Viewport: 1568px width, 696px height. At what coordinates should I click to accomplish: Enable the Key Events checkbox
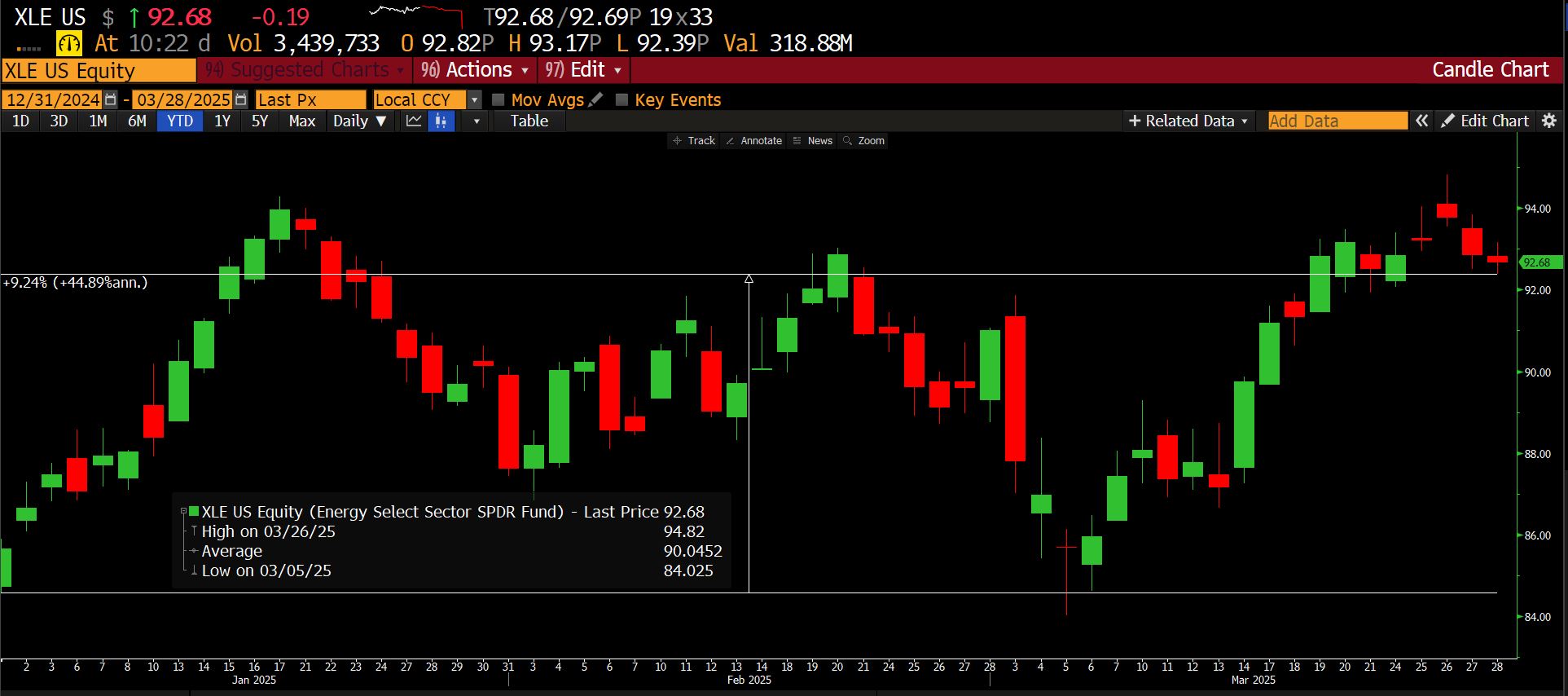[622, 99]
